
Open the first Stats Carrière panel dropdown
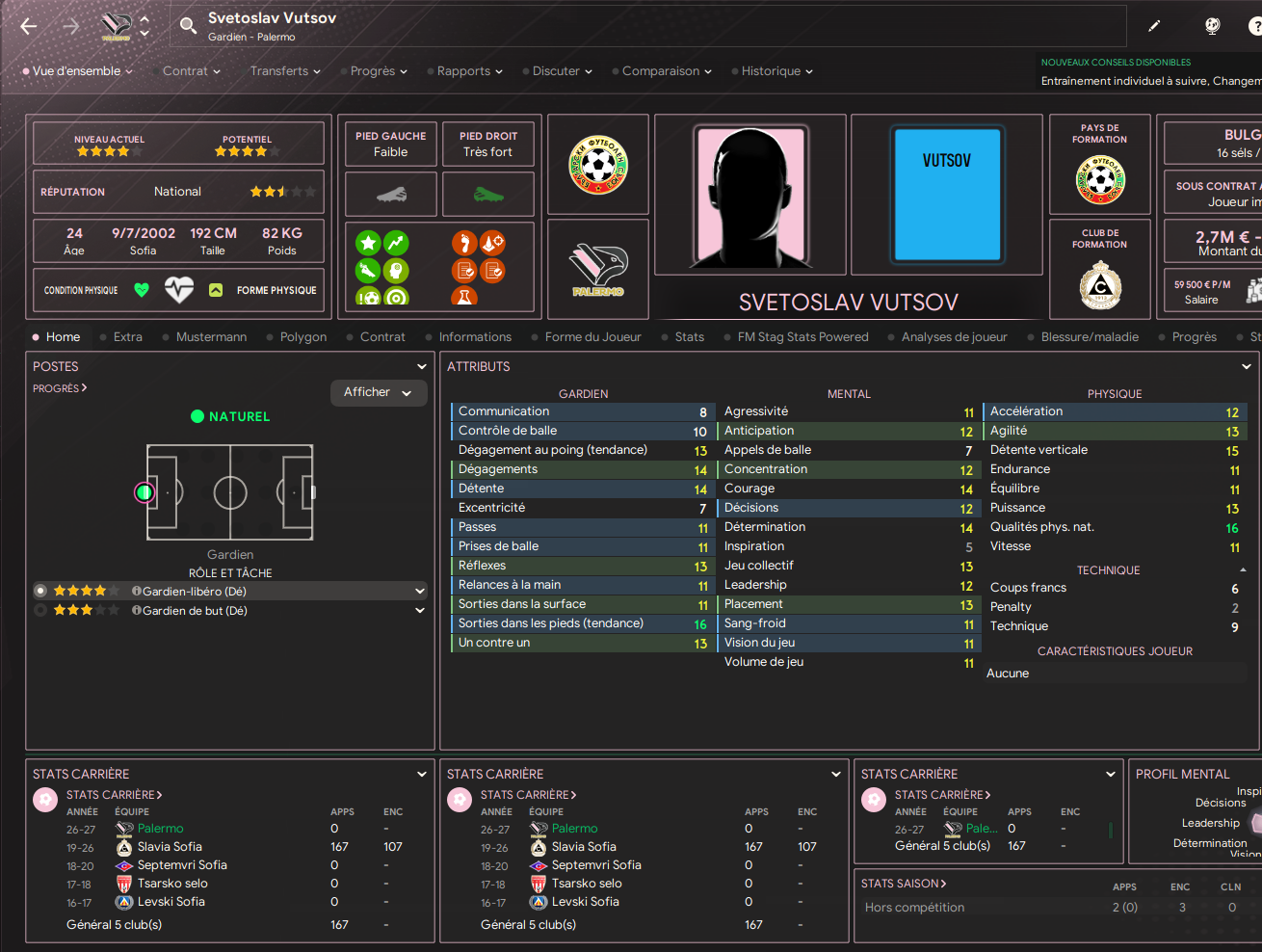click(x=422, y=775)
